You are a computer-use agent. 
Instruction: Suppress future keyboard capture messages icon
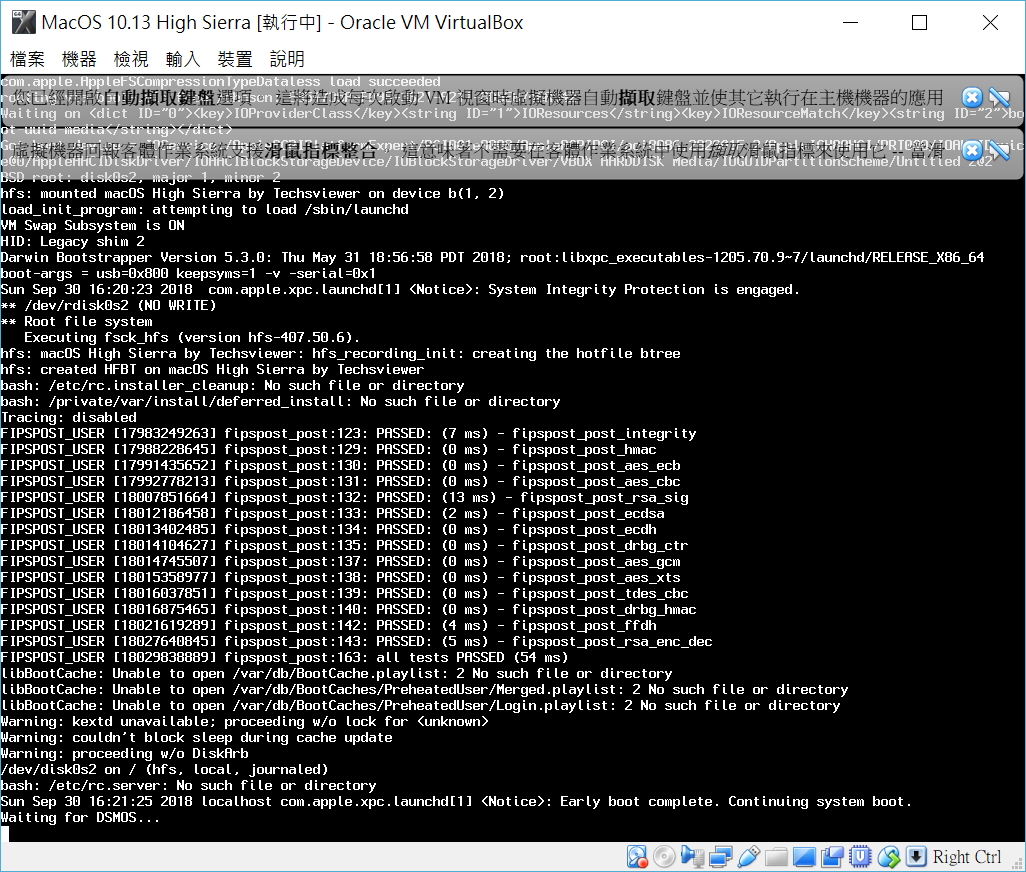[999, 98]
